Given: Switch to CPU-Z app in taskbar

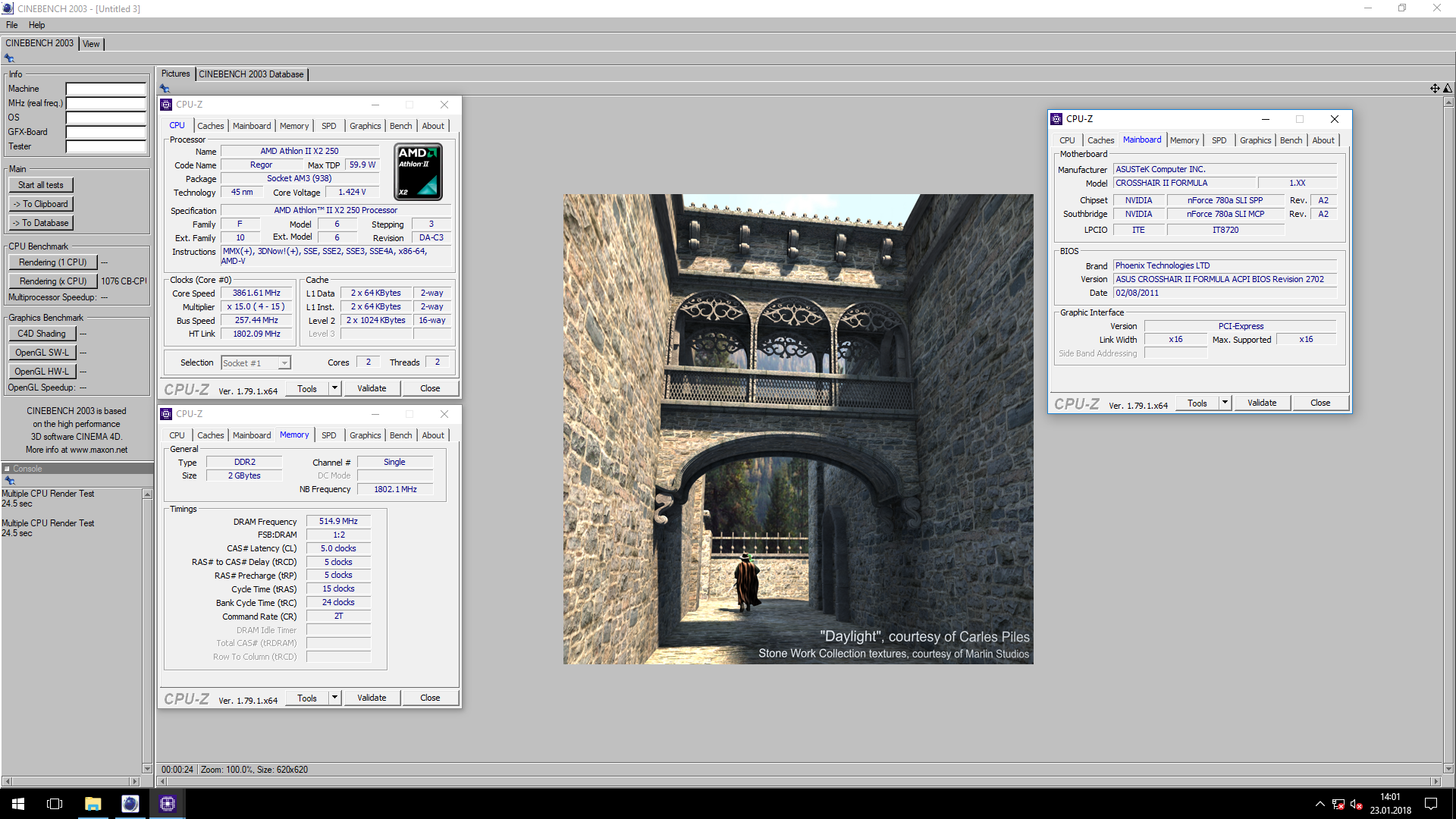Looking at the screenshot, I should (167, 804).
